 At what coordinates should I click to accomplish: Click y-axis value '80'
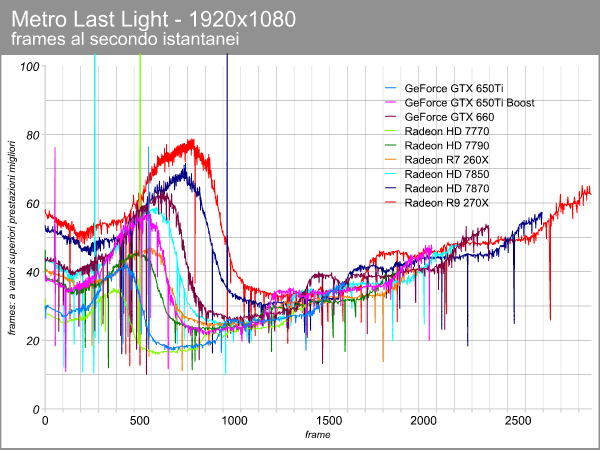click(33, 135)
